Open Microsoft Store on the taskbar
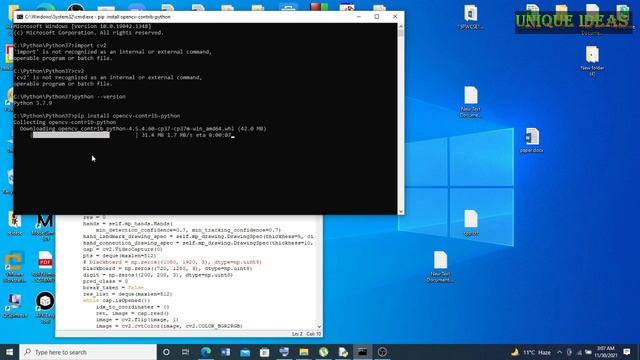Screen dimensions: 640x360 (x=264, y=352)
